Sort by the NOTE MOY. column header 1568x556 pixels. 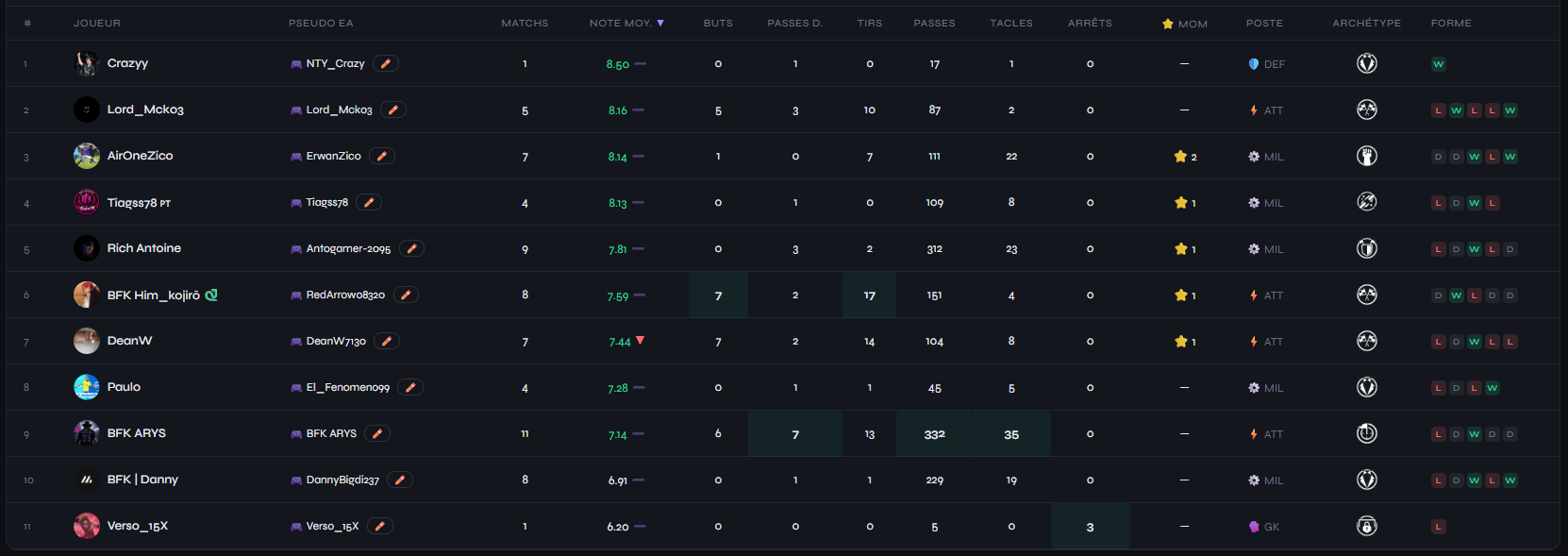[x=626, y=23]
